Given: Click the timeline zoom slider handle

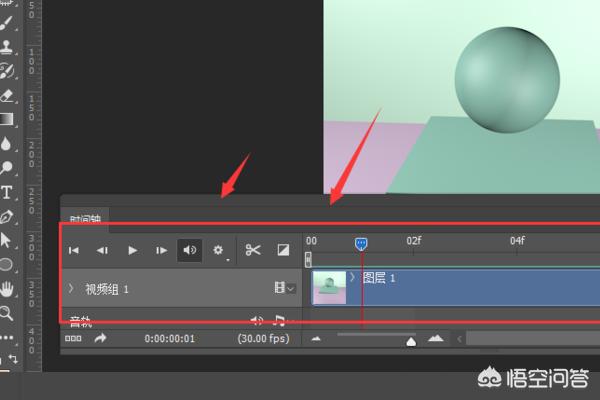Looking at the screenshot, I should [x=411, y=341].
